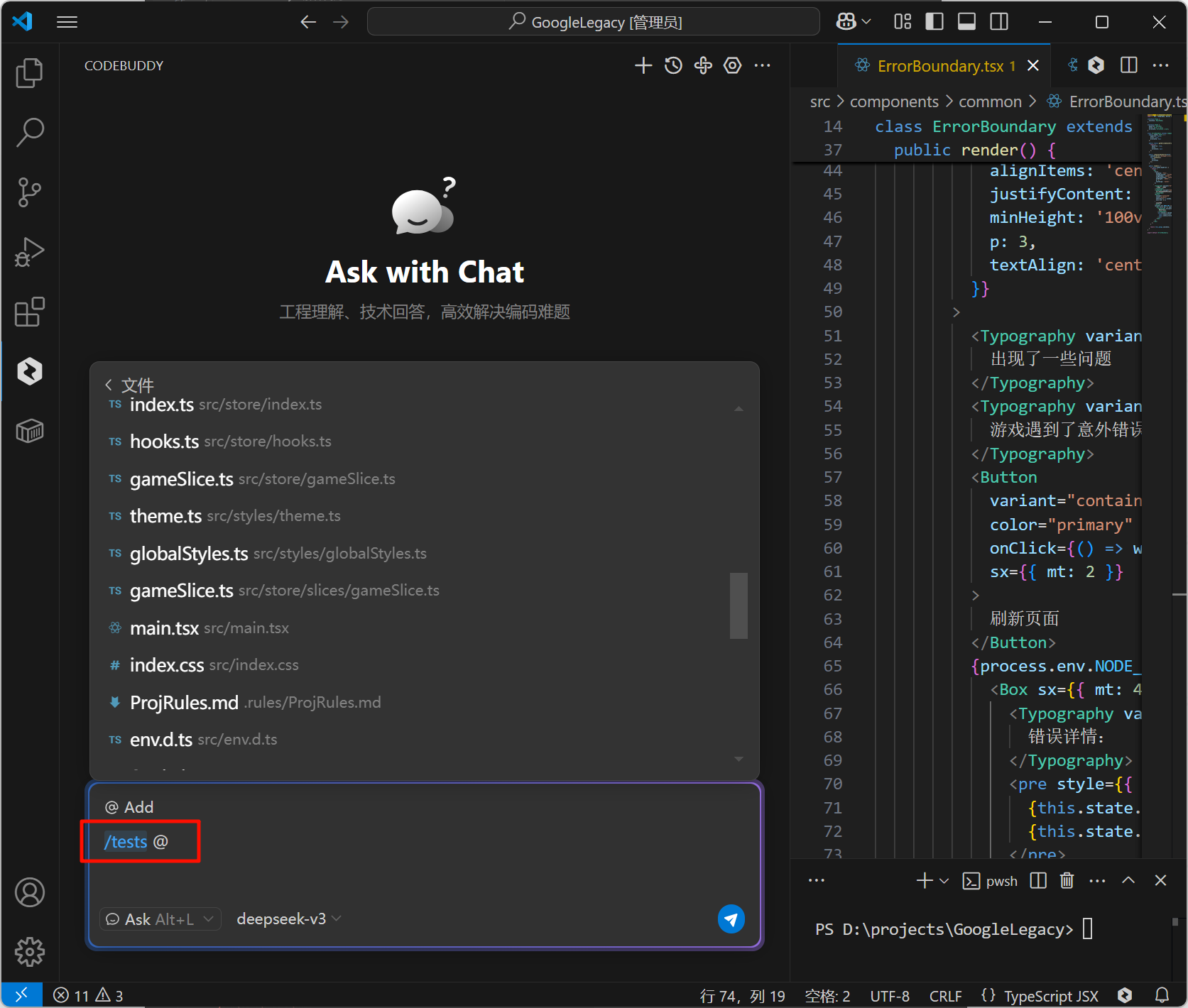Open CodeBuddy chat history
1188x1008 pixels.
[673, 66]
